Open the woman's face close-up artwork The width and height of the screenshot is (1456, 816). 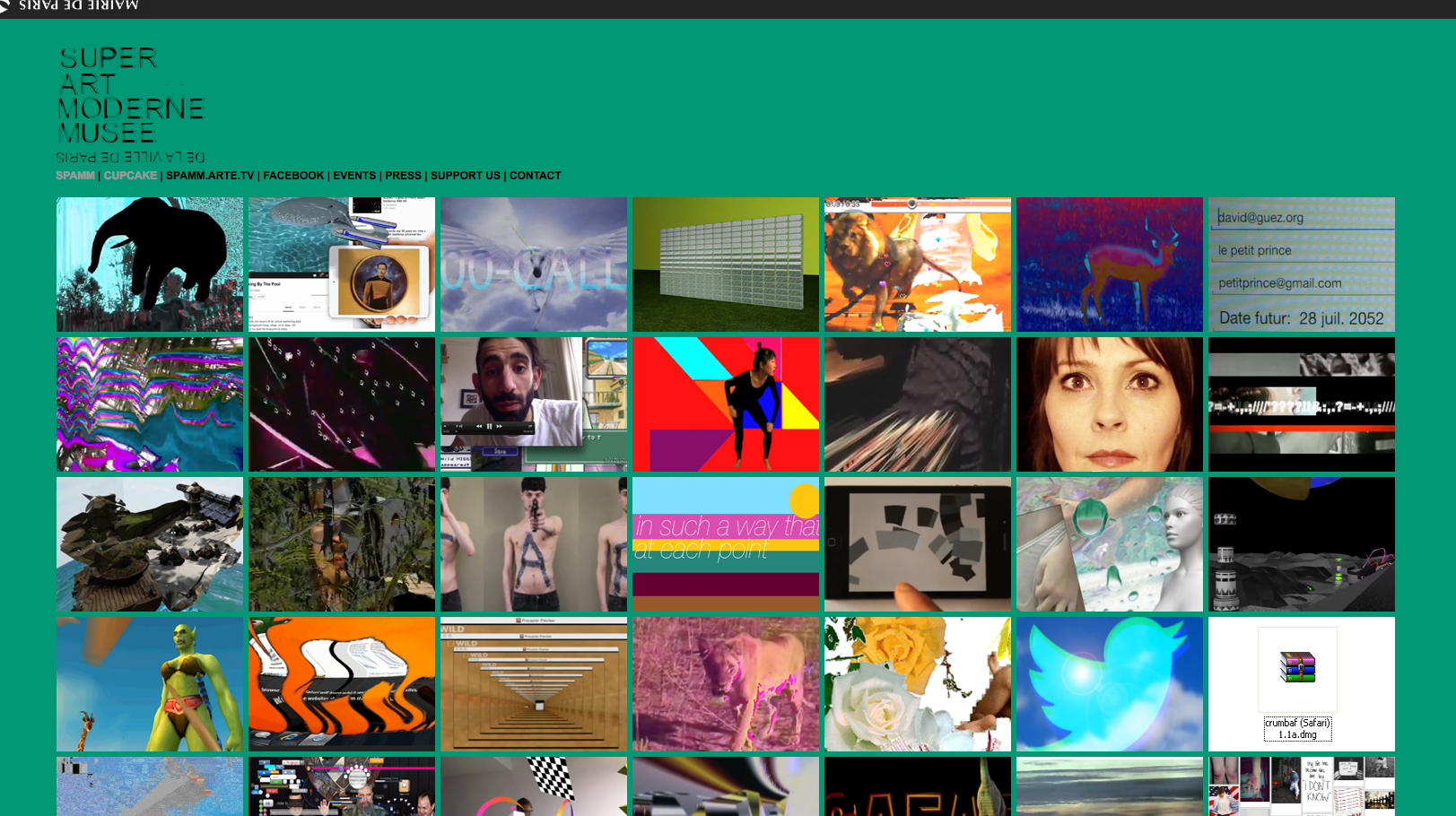(x=1110, y=404)
